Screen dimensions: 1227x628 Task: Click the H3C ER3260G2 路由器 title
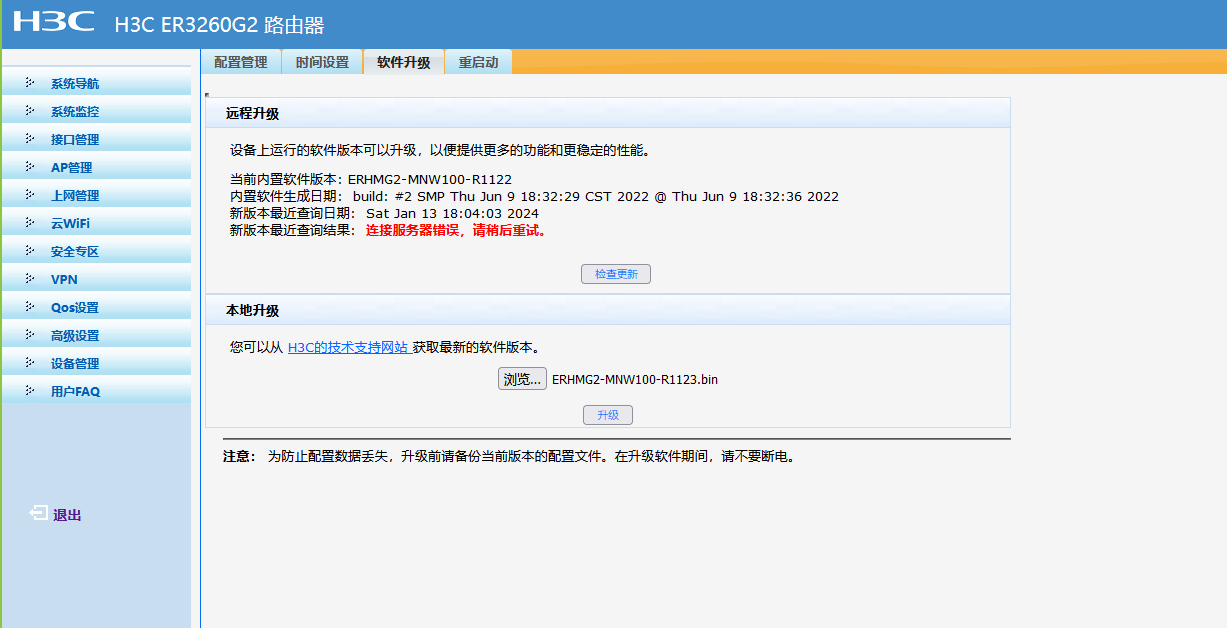pyautogui.click(x=219, y=26)
